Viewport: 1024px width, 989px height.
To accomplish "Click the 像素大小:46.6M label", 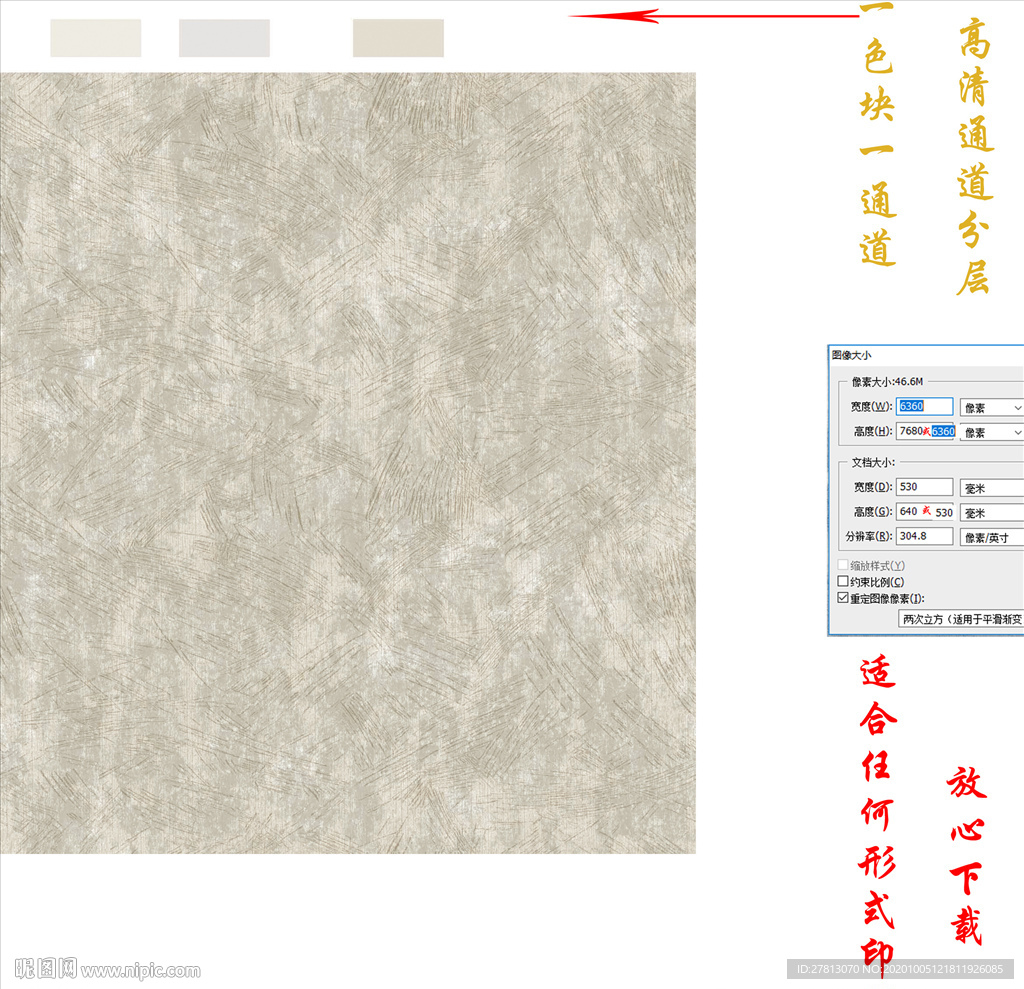I will tap(887, 381).
